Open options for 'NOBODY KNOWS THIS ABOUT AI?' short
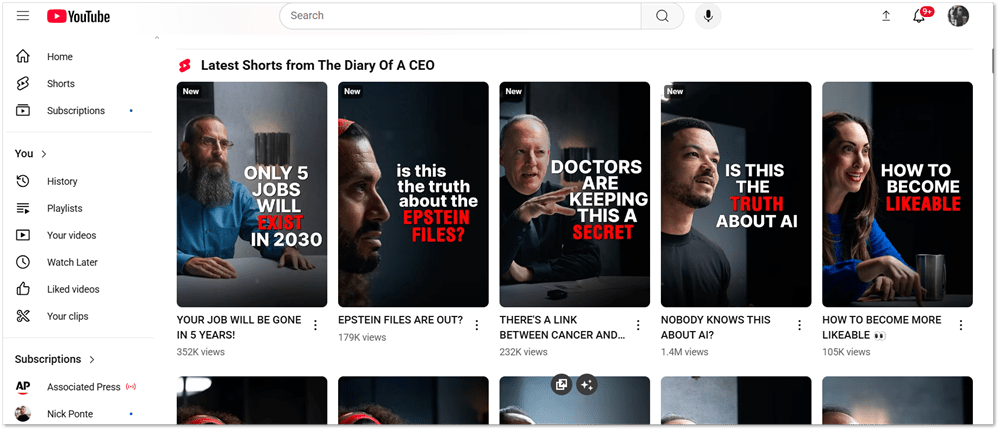 point(799,325)
